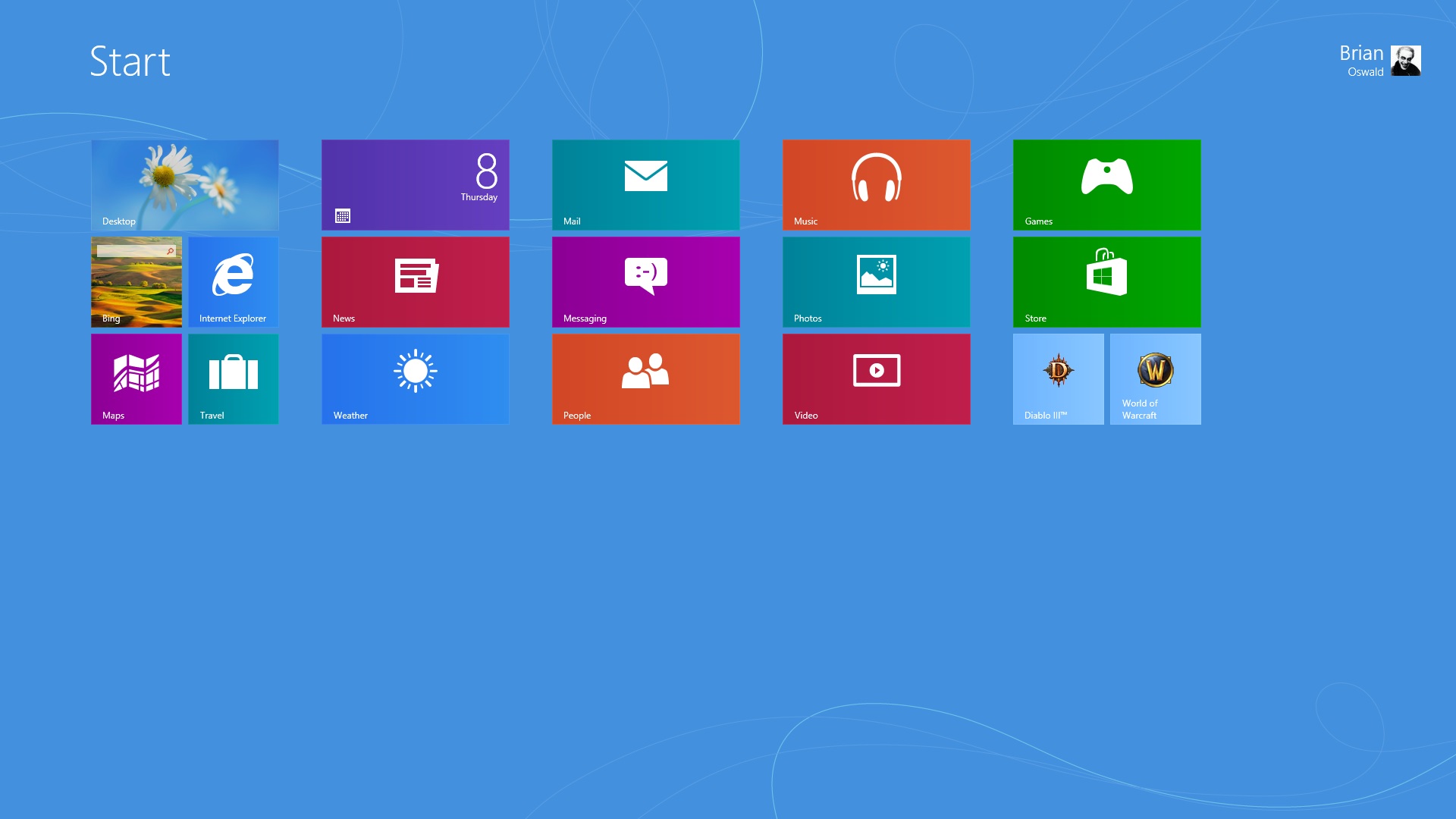The height and width of the screenshot is (819, 1456).
Task: Open the Travel suitcase tile
Action: pyautogui.click(x=233, y=378)
